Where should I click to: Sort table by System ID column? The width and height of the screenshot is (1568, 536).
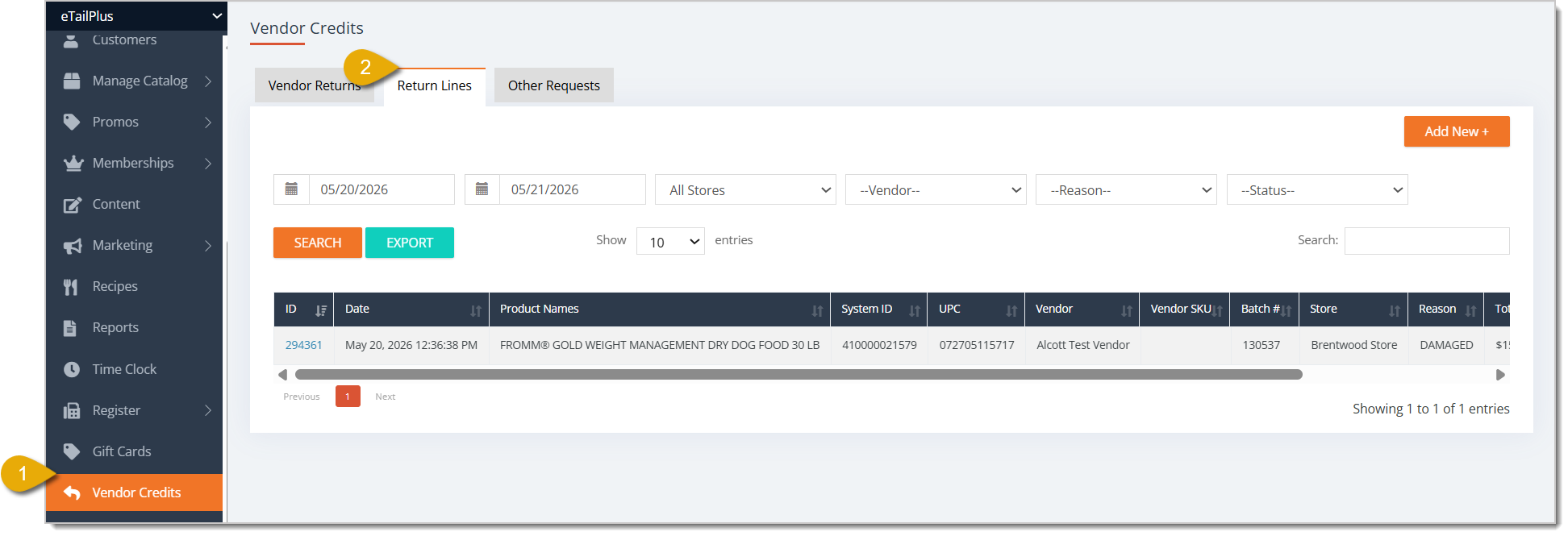(x=879, y=310)
